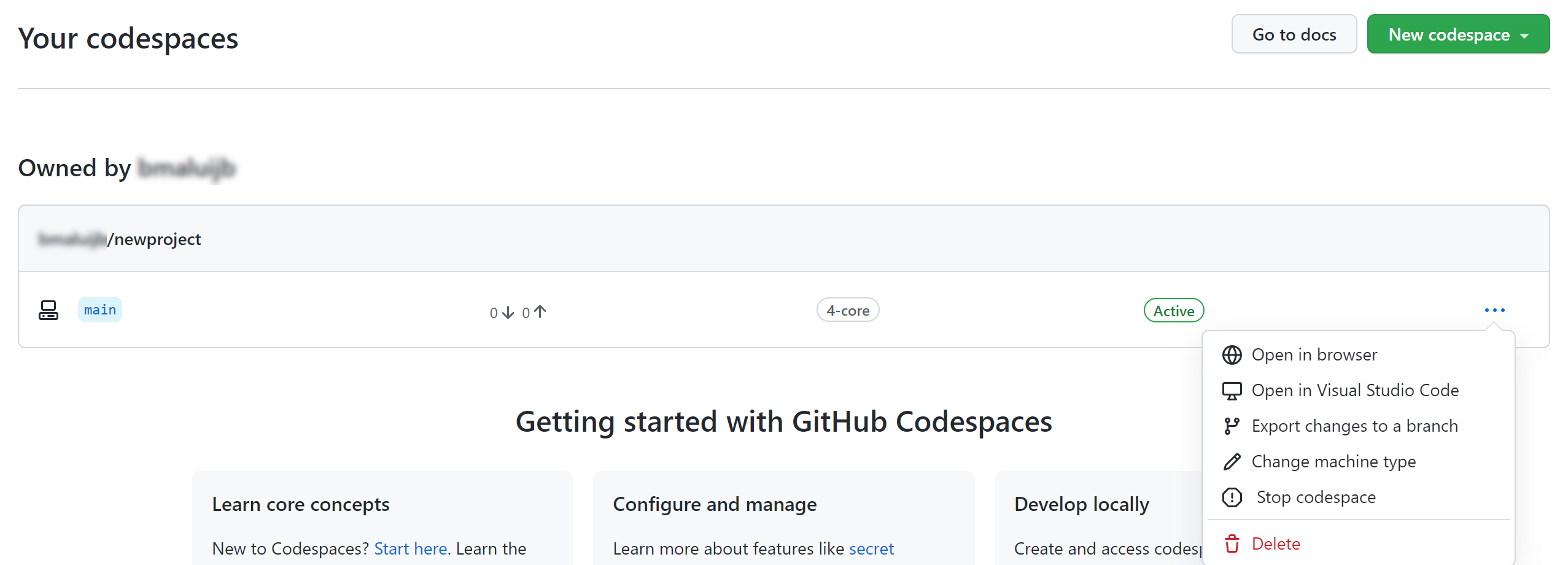
Task: Toggle the three-dot codespace options menu
Action: click(1494, 310)
